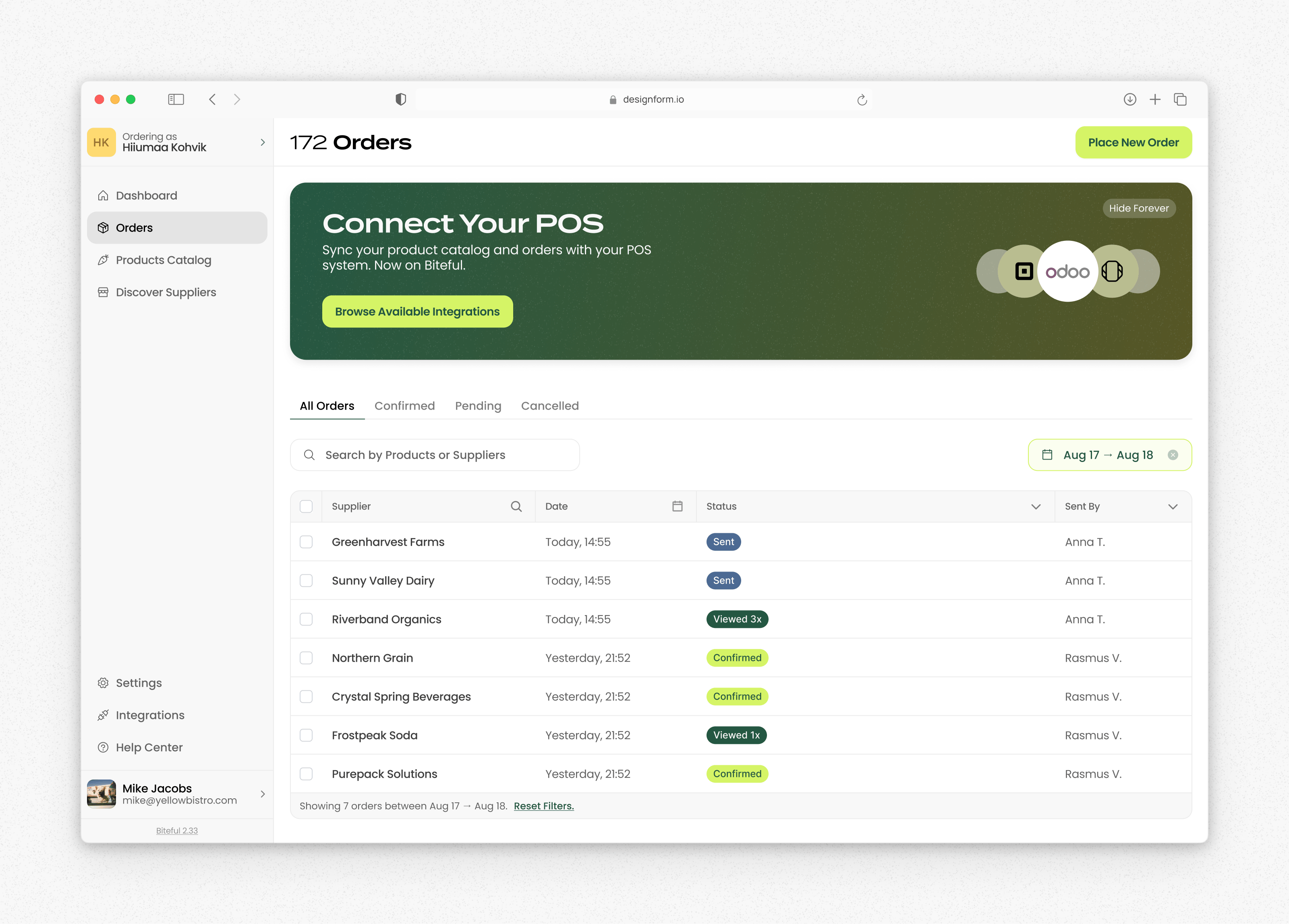Click the privacy shield icon

pyautogui.click(x=401, y=99)
